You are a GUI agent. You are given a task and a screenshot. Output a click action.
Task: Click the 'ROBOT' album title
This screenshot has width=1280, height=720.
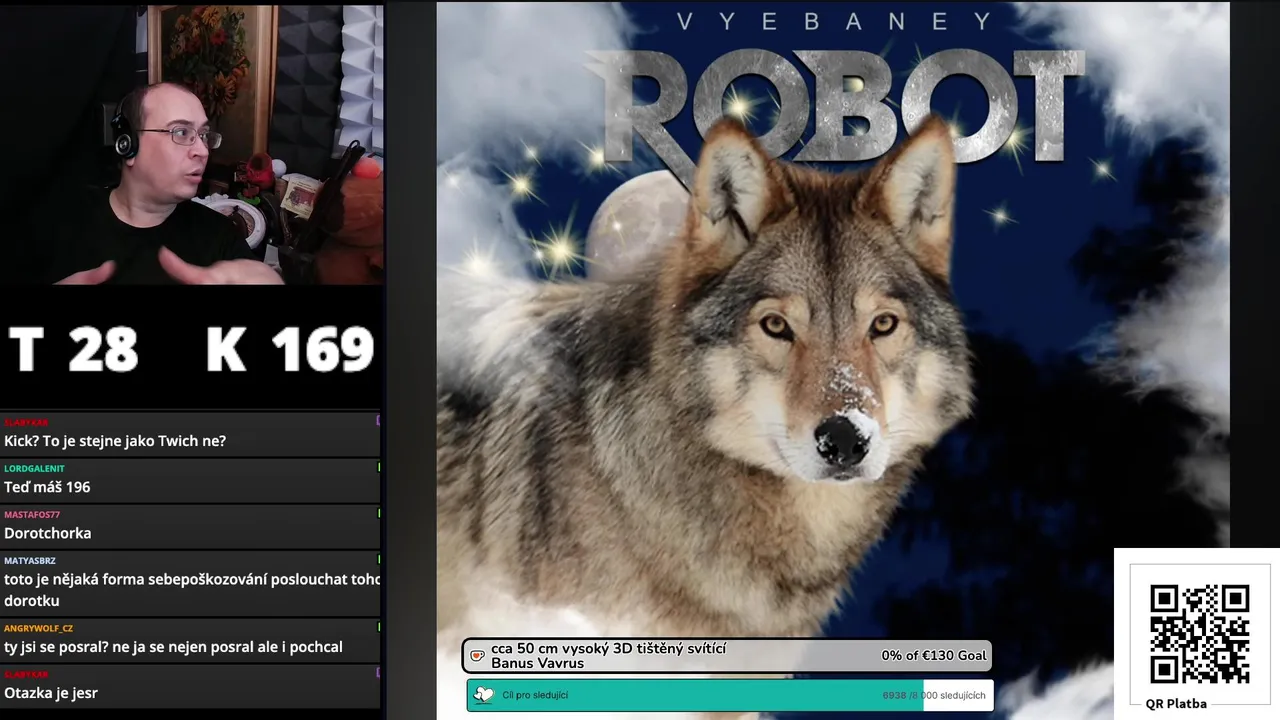pos(835,105)
